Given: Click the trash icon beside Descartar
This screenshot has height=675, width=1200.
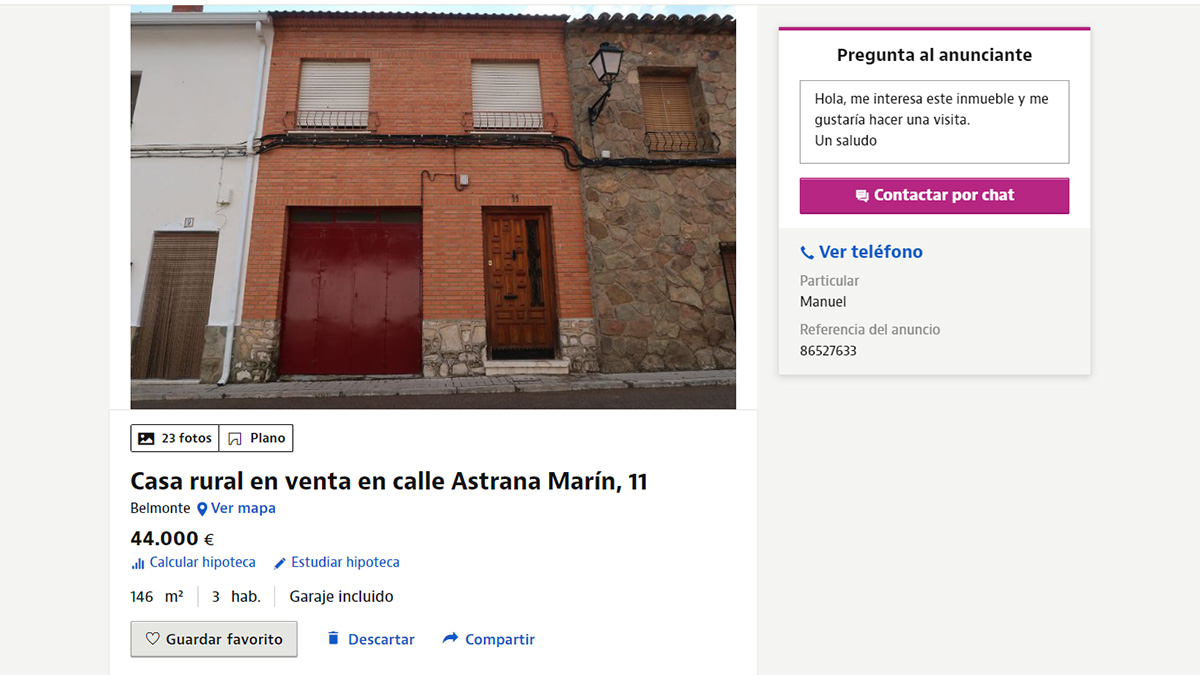Looking at the screenshot, I should tap(334, 638).
